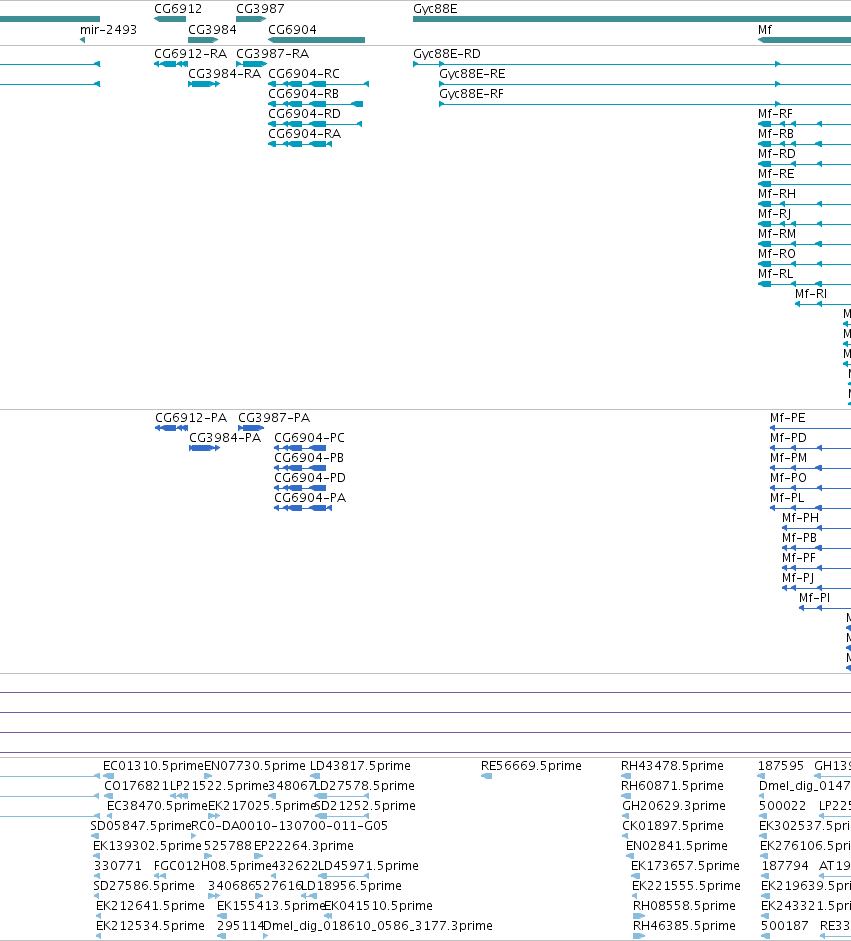This screenshot has height=941, width=851.
Task: Open transcript Mf-RB
Action: (x=775, y=134)
